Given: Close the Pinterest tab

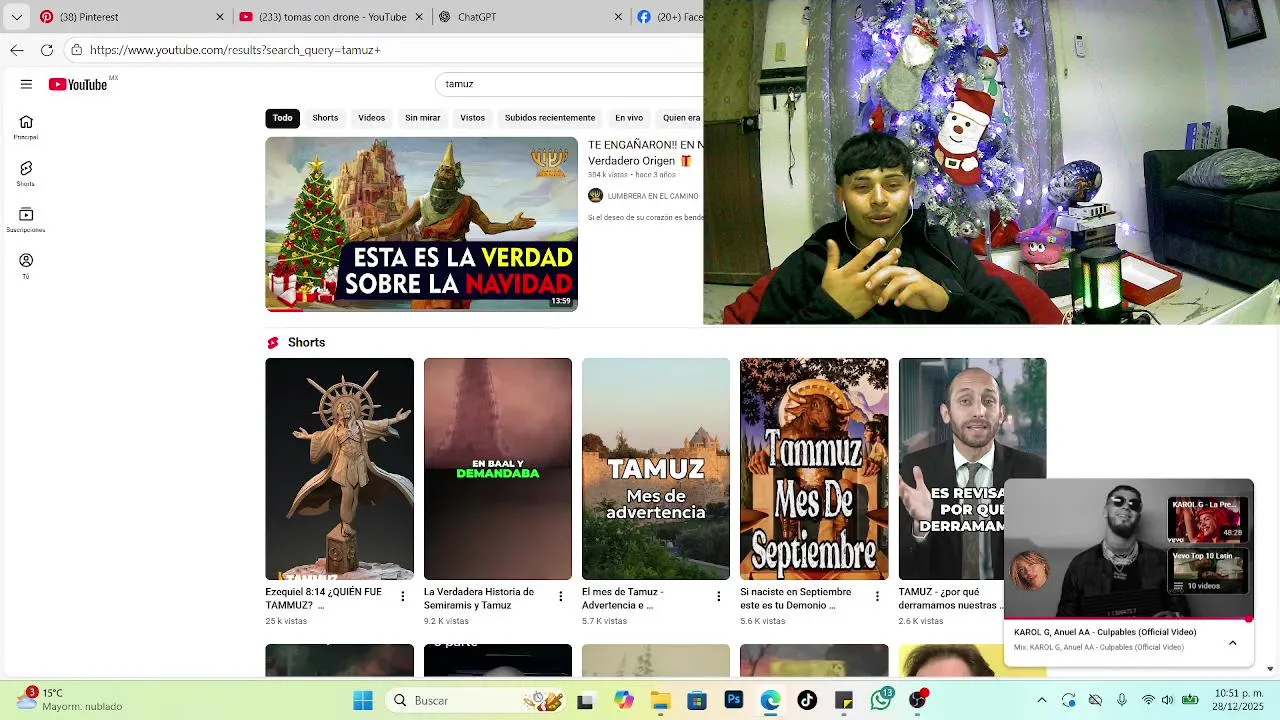Looking at the screenshot, I should (x=220, y=17).
